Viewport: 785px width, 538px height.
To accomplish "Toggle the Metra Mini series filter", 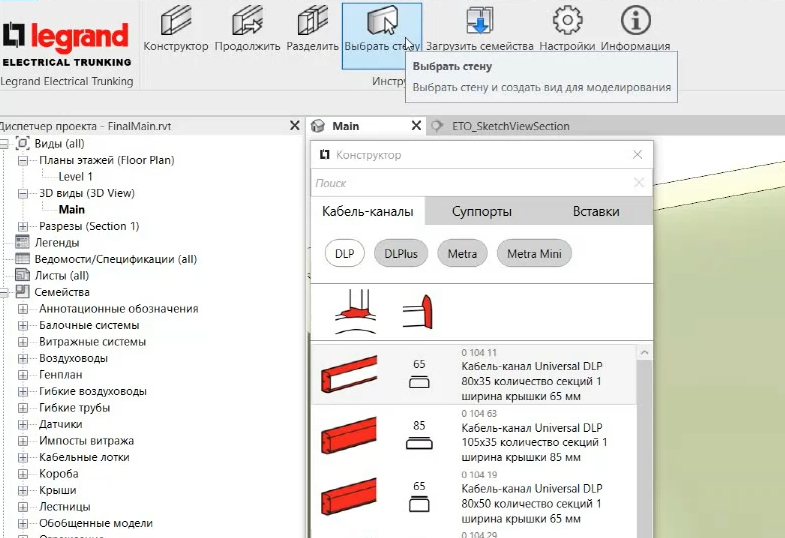I will [534, 253].
